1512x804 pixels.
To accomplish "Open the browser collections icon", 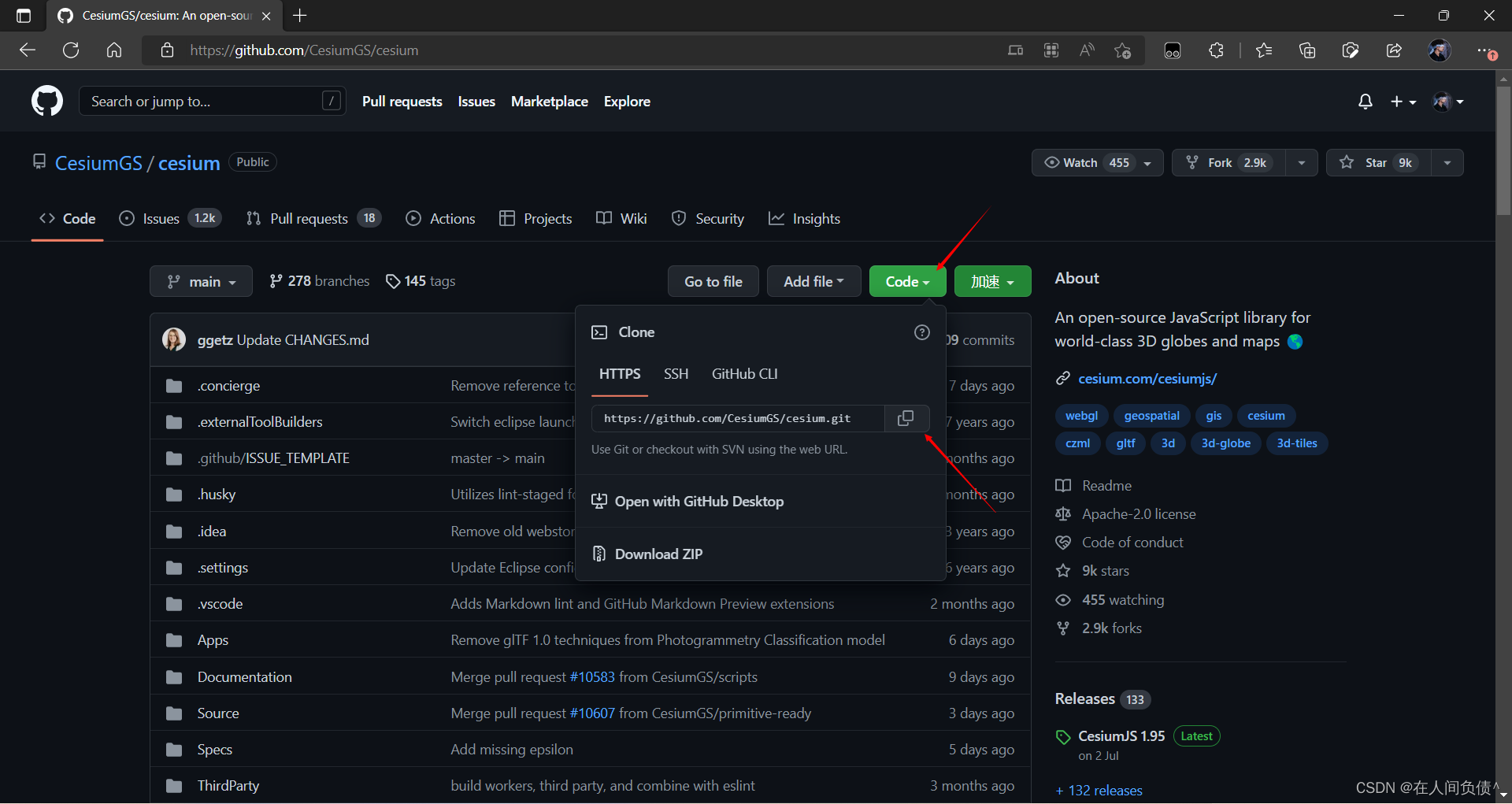I will (1307, 50).
